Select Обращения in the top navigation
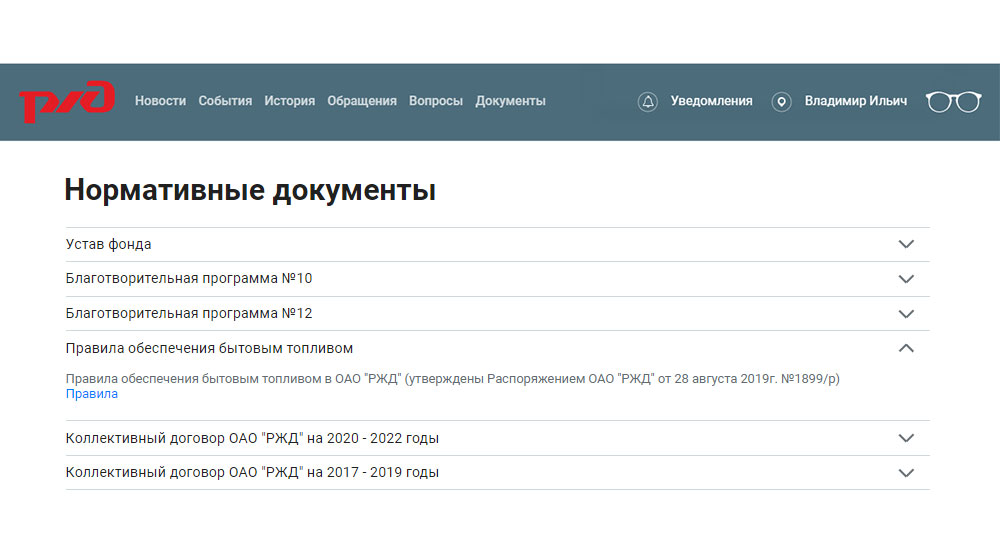Screen dimensions: 1000x555 click(x=362, y=101)
